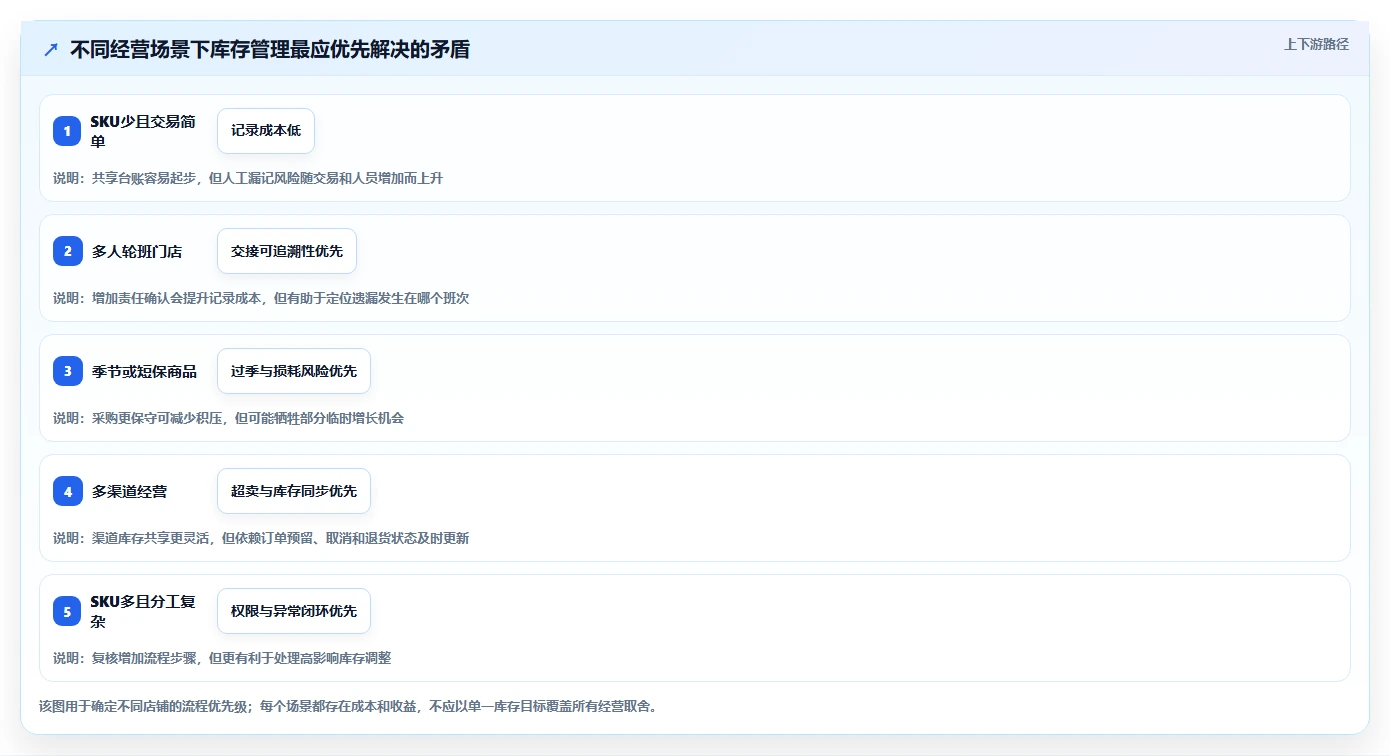The width and height of the screenshot is (1390, 756).
Task: Click the scenario label 多渠道经营
Action: pyautogui.click(x=129, y=492)
